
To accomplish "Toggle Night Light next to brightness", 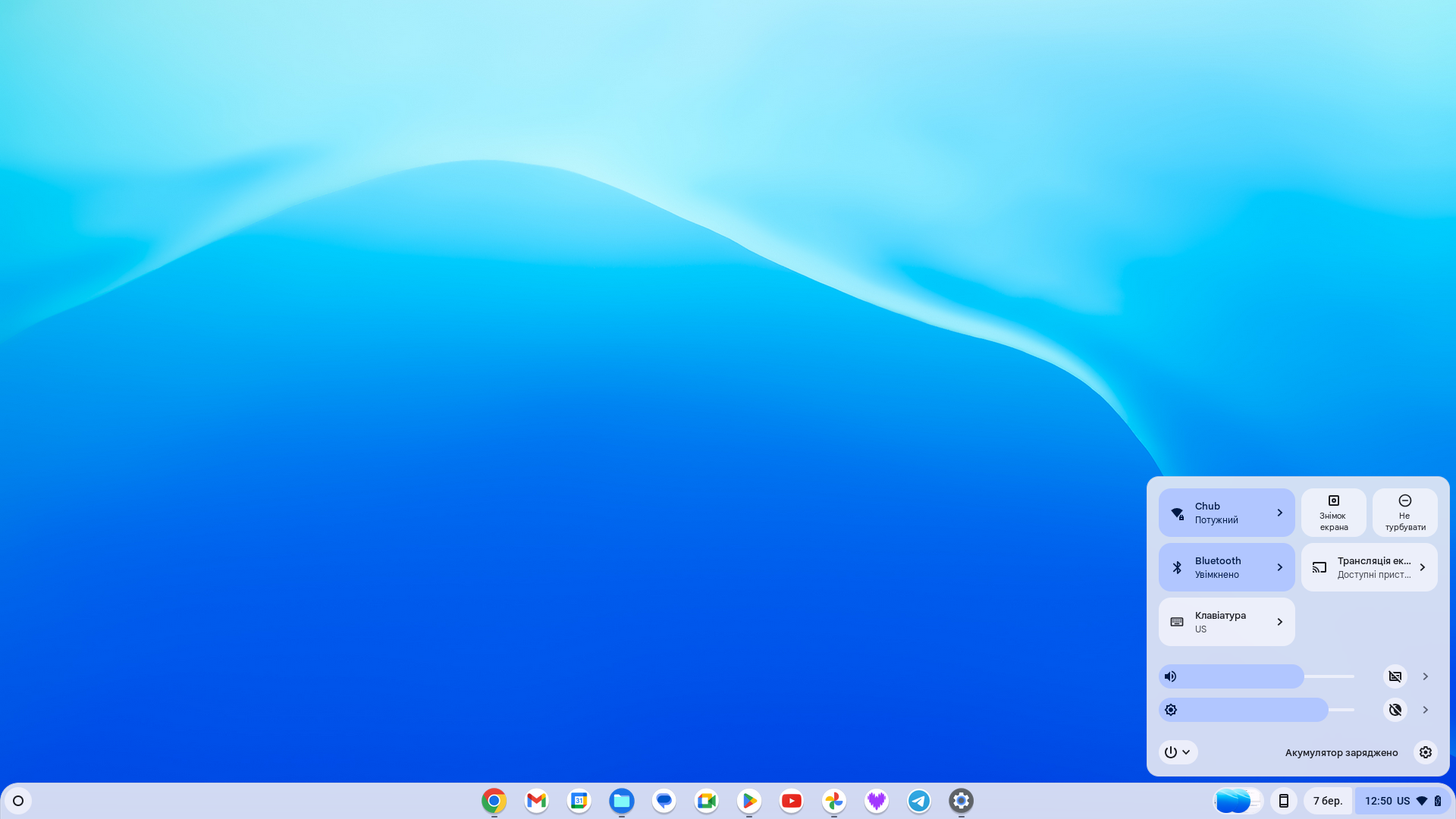I will coord(1395,710).
